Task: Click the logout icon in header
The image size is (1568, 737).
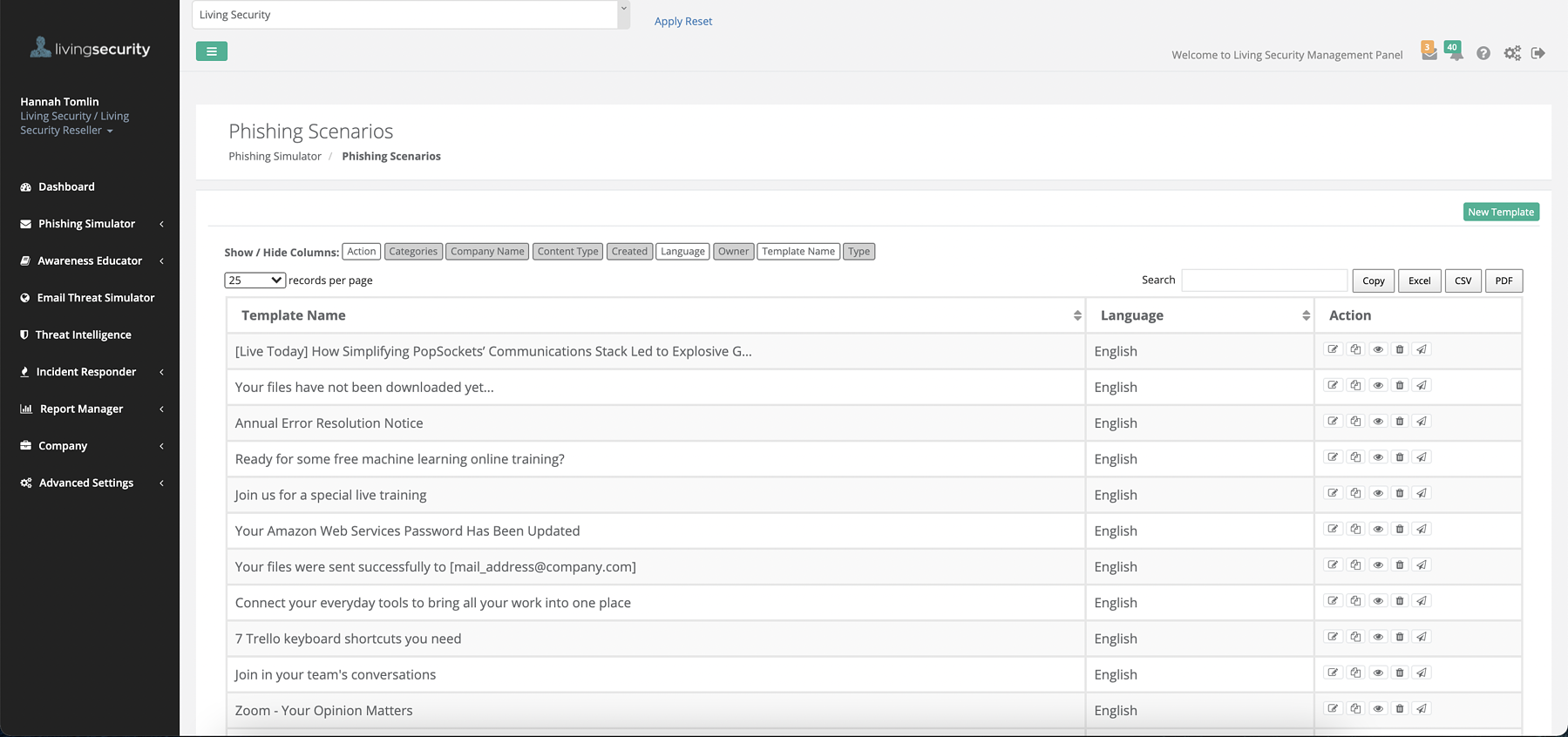Action: (x=1538, y=53)
